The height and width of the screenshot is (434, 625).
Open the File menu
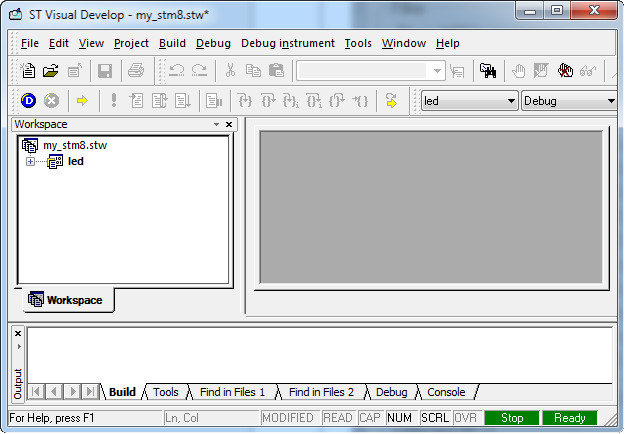[30, 43]
